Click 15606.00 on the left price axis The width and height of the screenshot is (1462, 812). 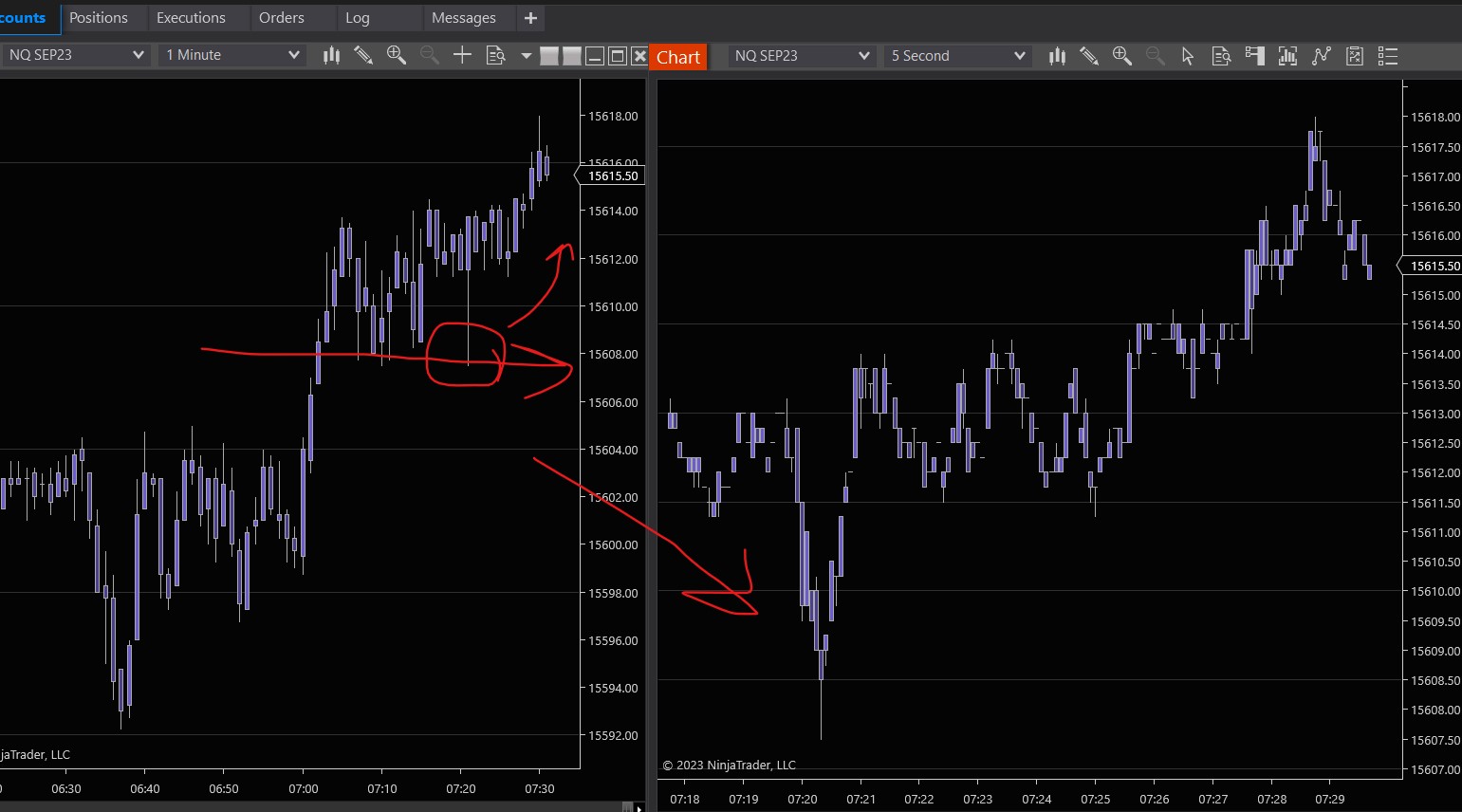click(613, 402)
